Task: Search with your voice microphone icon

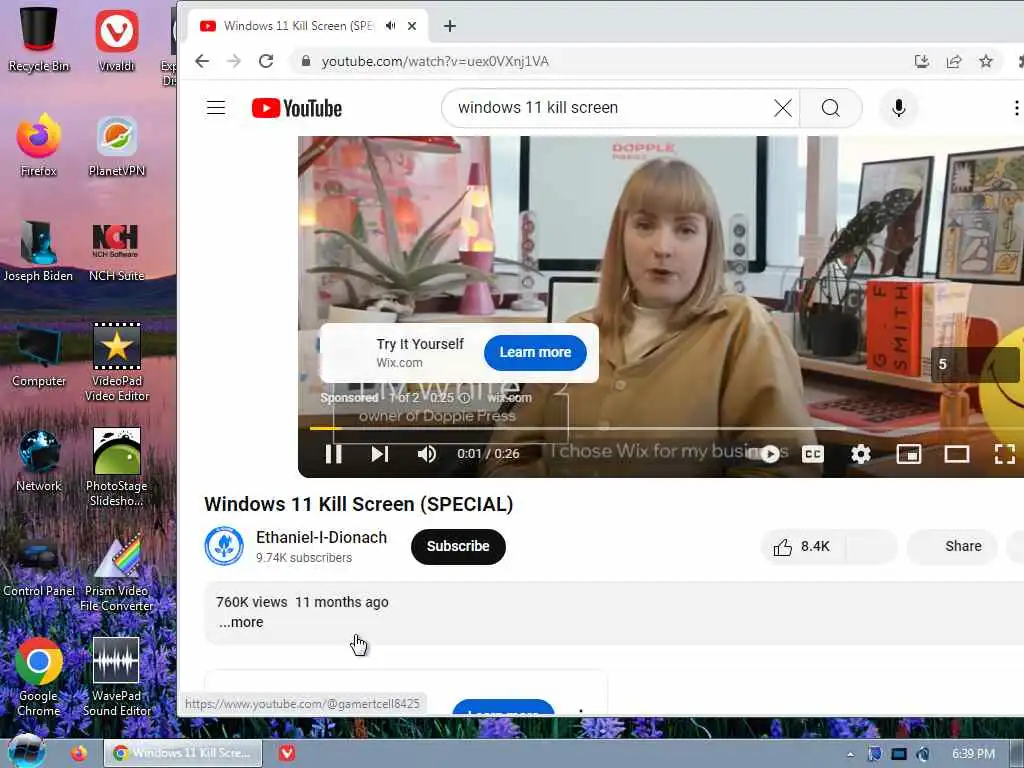Action: point(899,108)
